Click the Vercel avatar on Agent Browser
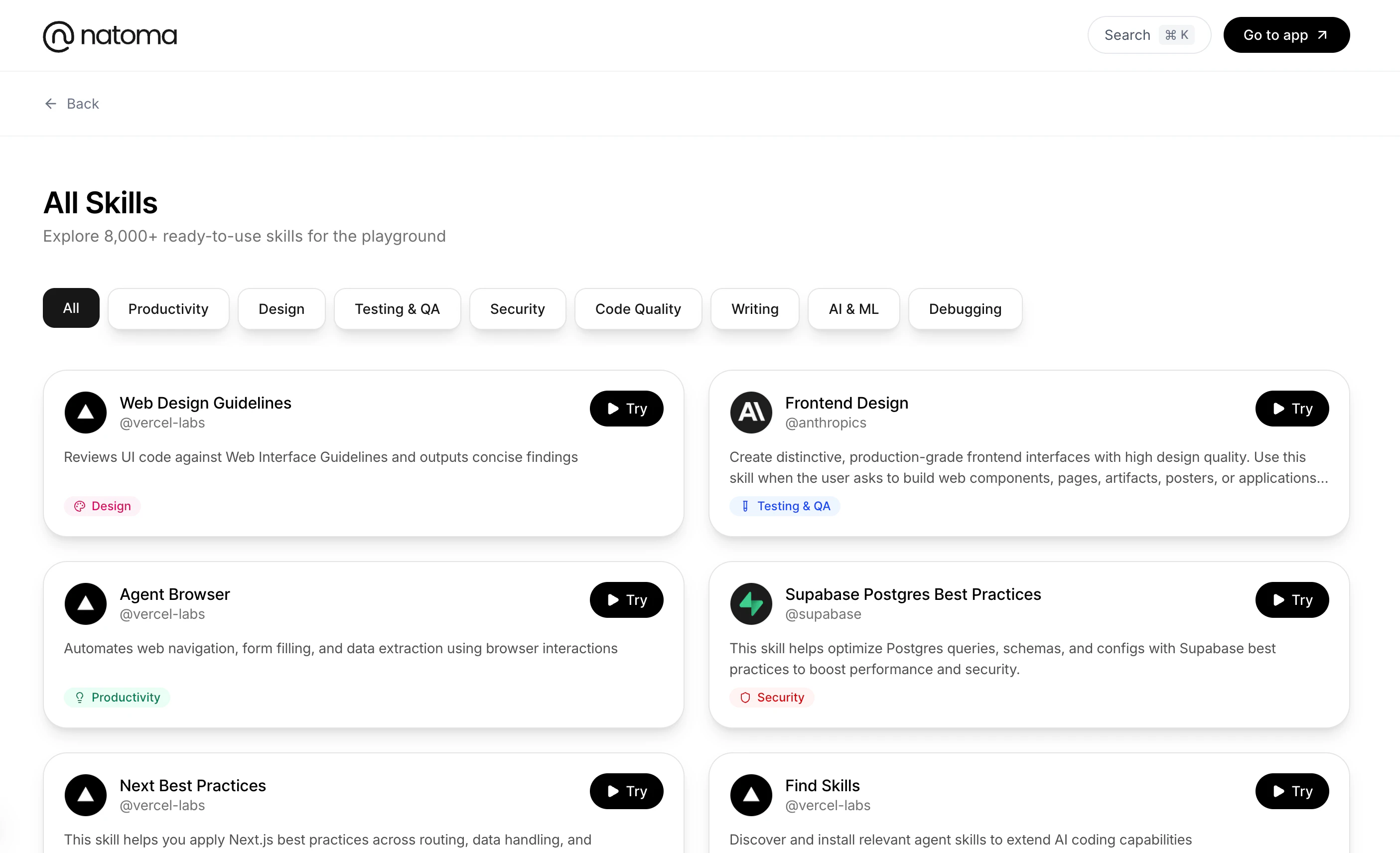This screenshot has height=853, width=1400. [85, 603]
